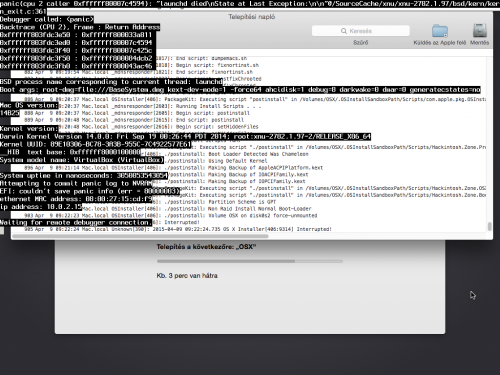
Task: Click the "Küldés az Apple felé" label
Action: tap(440, 43)
